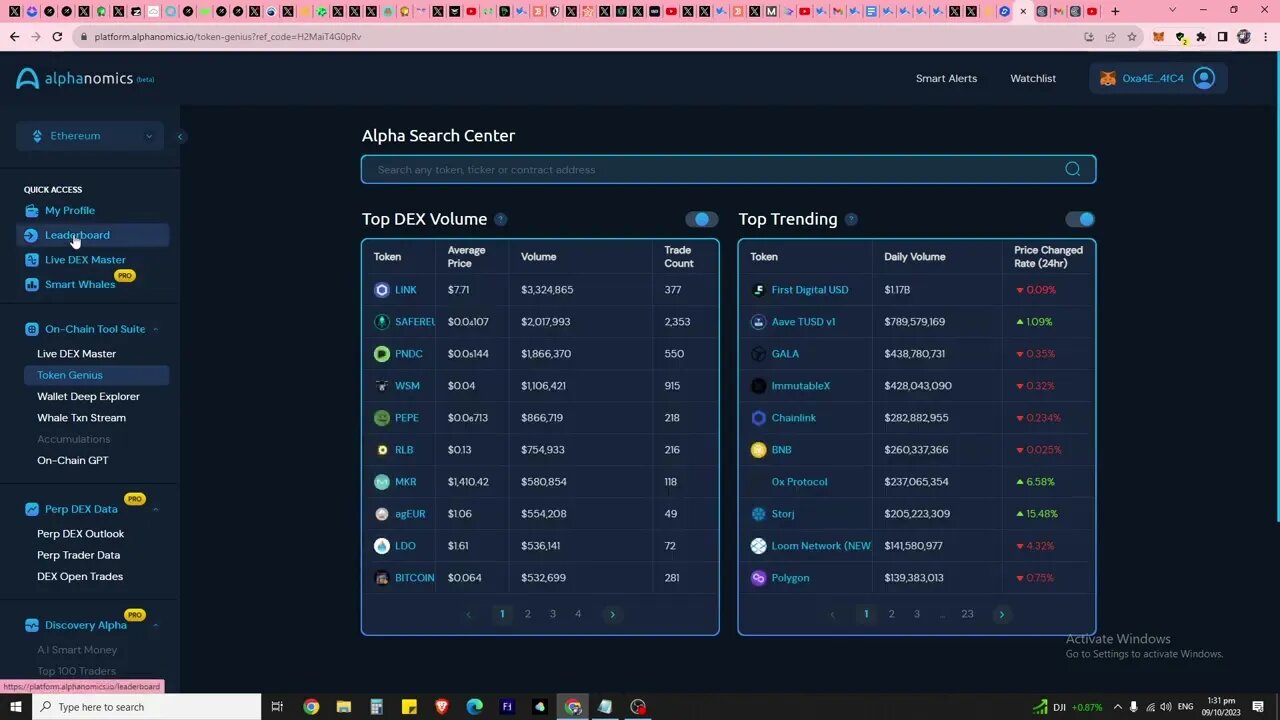Click the Perp DEX Data chart icon
1280x720 pixels.
(32, 509)
